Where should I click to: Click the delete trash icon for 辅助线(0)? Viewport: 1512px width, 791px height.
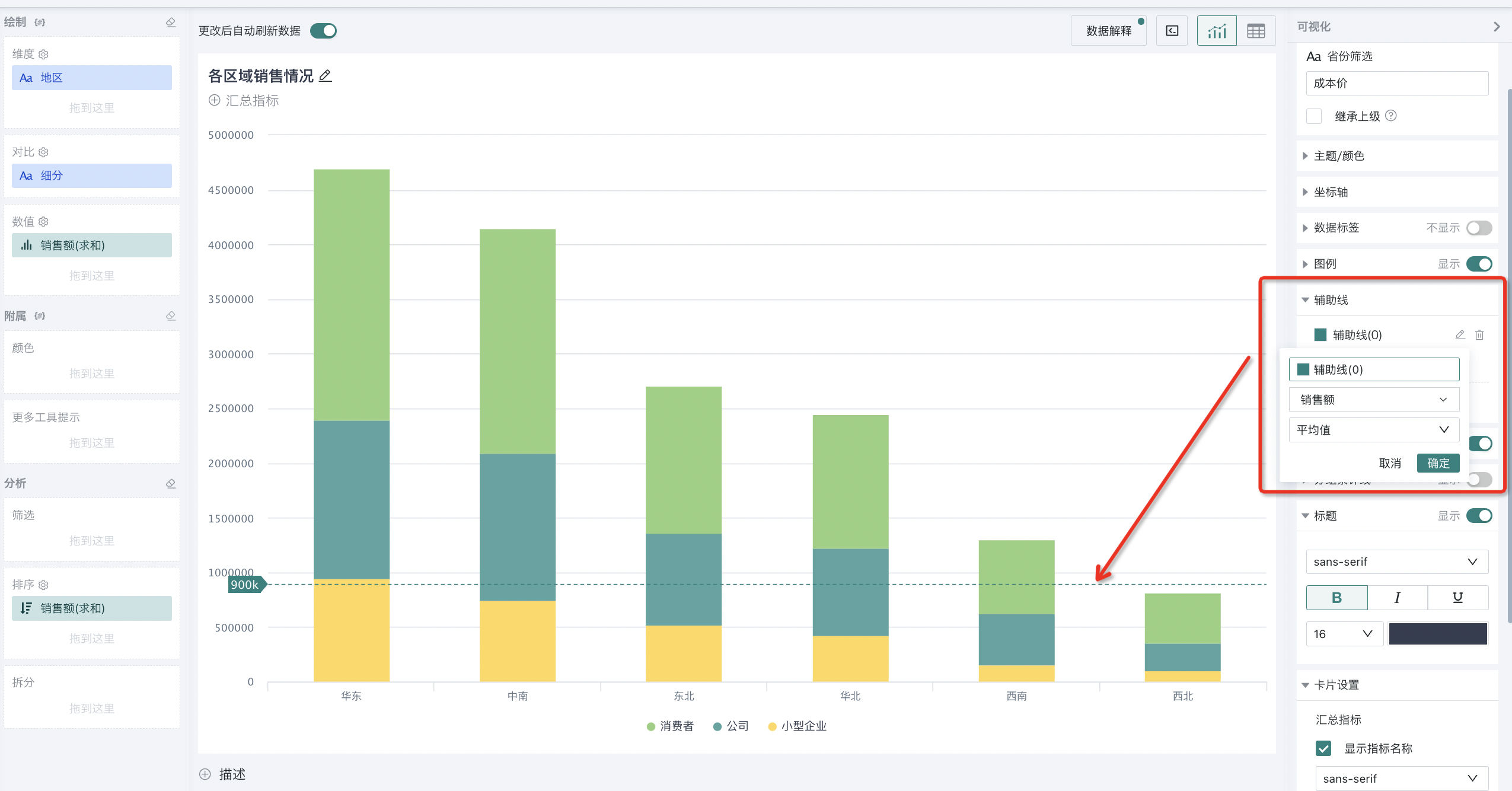click(1479, 335)
